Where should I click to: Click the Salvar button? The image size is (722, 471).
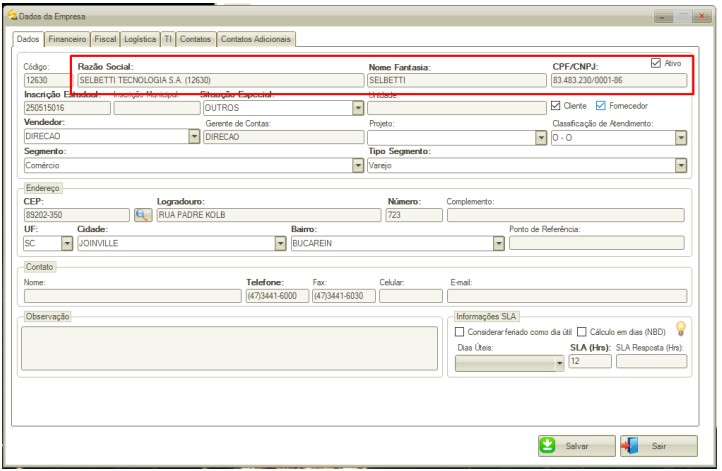576,446
